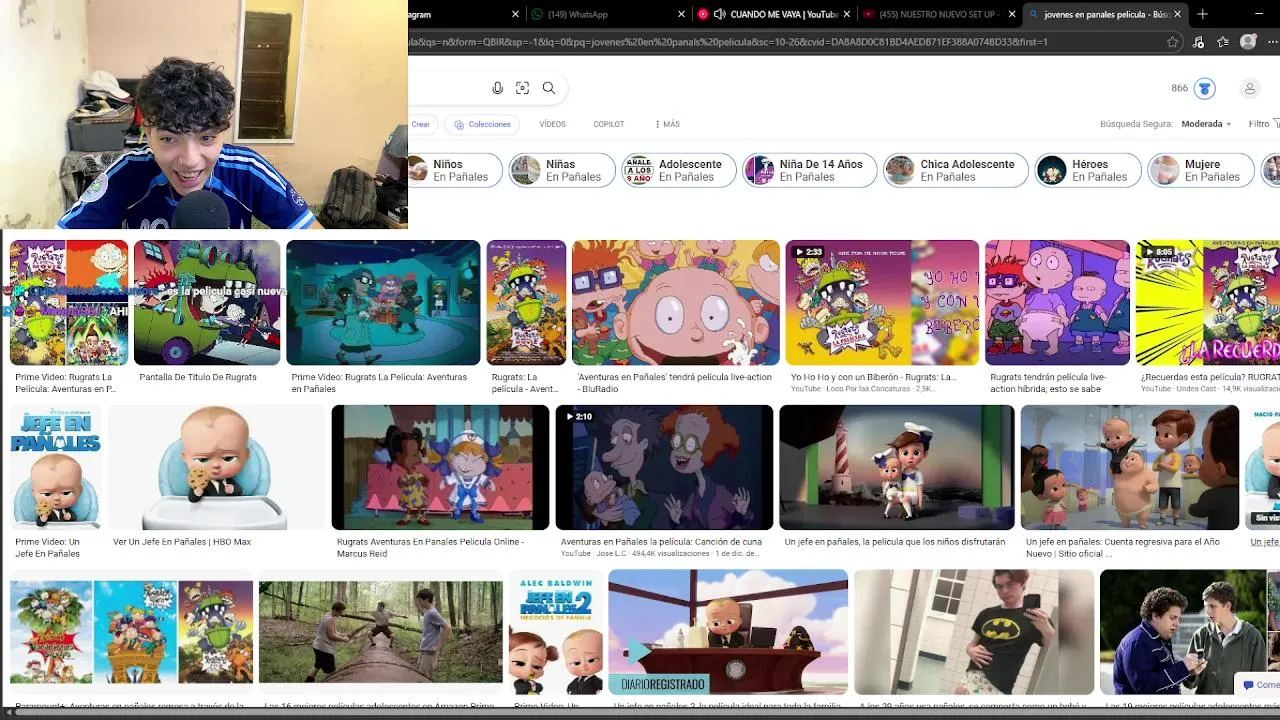Click the 'Pantalla De Titulo De Rugrats' caption
The image size is (1280, 720).
(198, 377)
